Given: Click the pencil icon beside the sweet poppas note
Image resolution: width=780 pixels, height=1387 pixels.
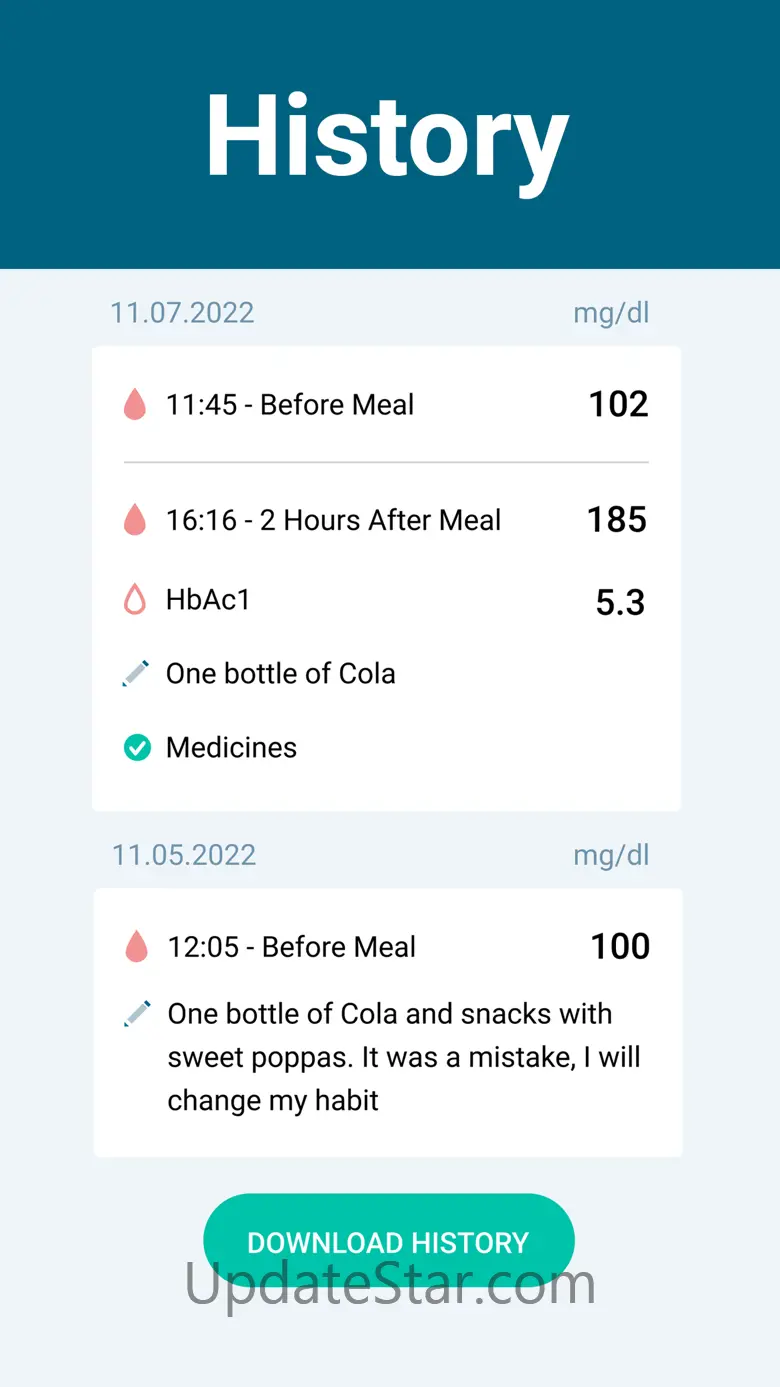Looking at the screenshot, I should 138,1014.
